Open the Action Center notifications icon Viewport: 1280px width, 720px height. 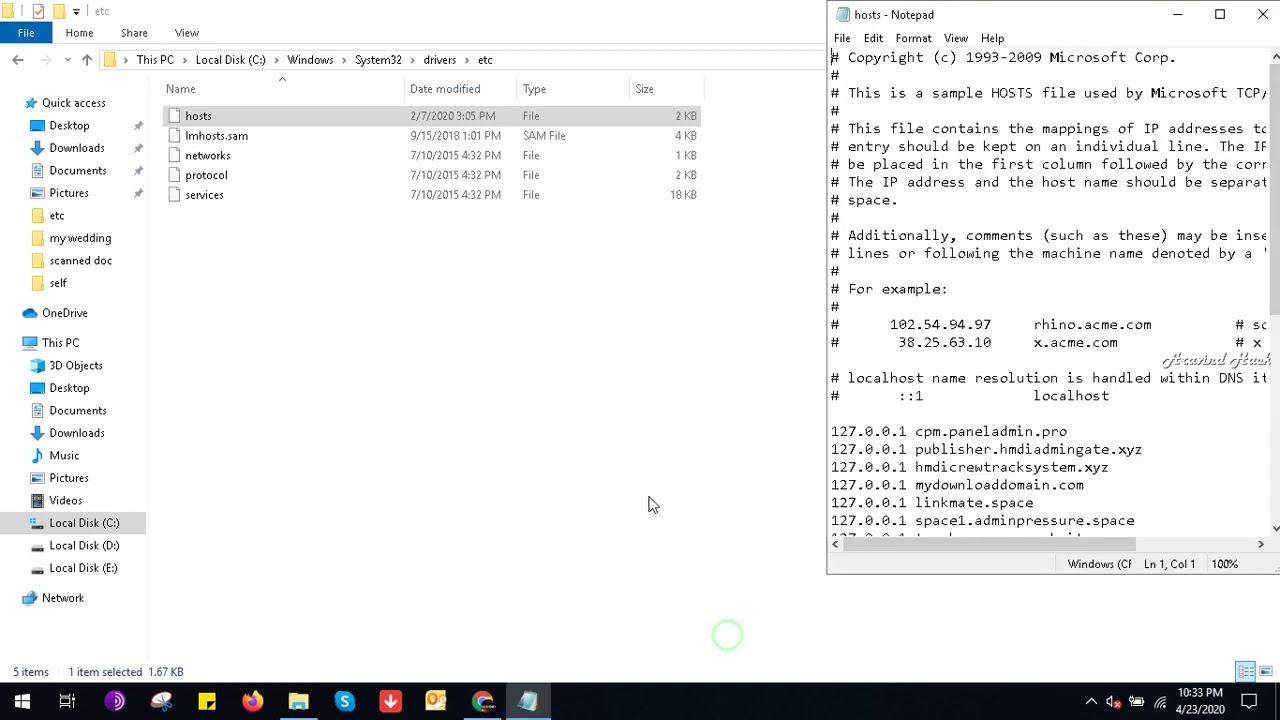(x=1249, y=701)
